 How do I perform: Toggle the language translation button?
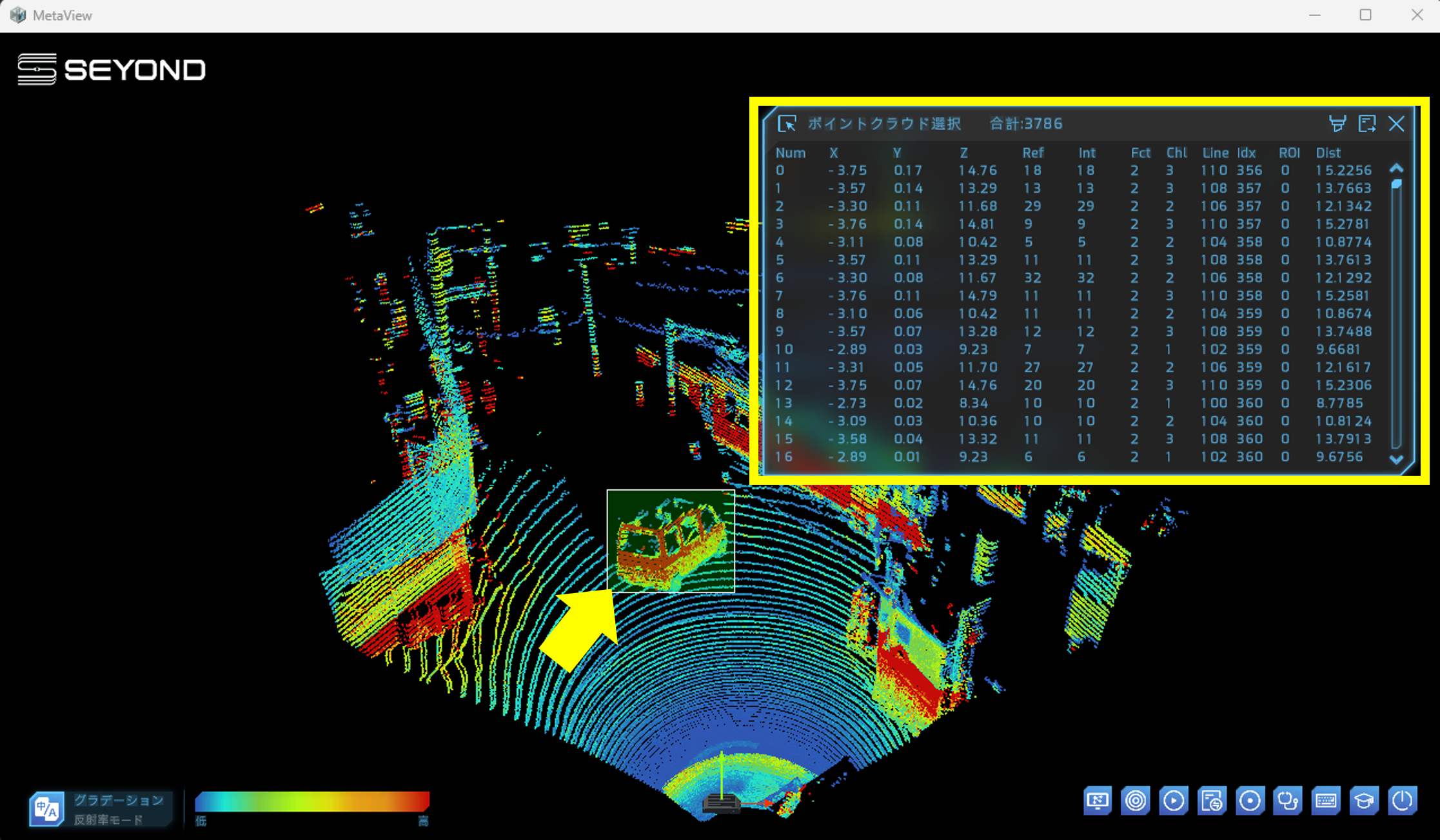tap(46, 808)
